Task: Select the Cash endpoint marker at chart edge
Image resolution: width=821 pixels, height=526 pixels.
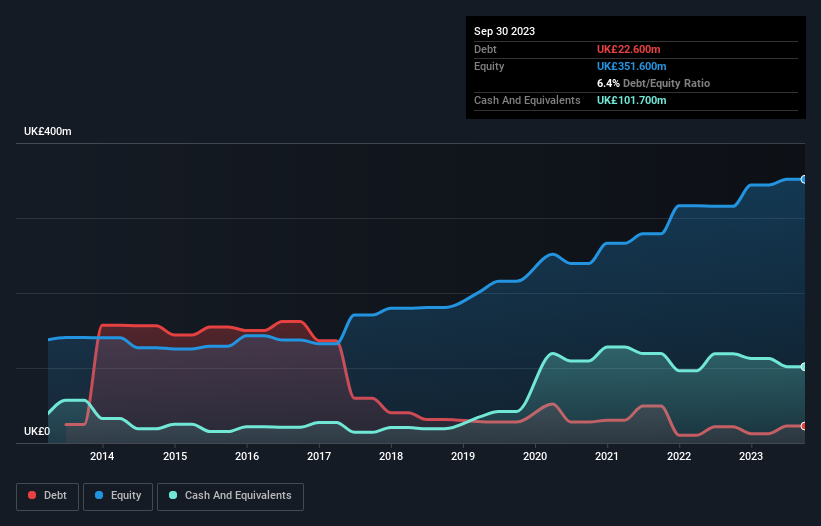Action: pos(804,367)
